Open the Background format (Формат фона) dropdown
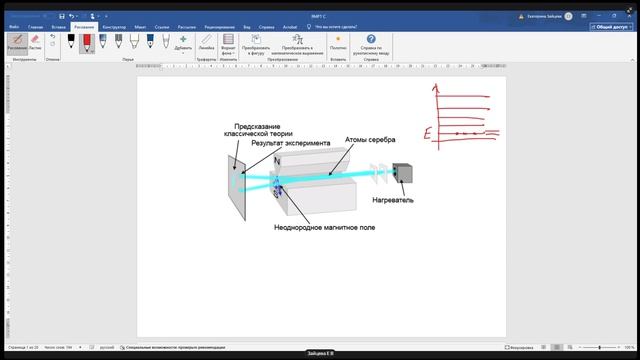 click(228, 45)
